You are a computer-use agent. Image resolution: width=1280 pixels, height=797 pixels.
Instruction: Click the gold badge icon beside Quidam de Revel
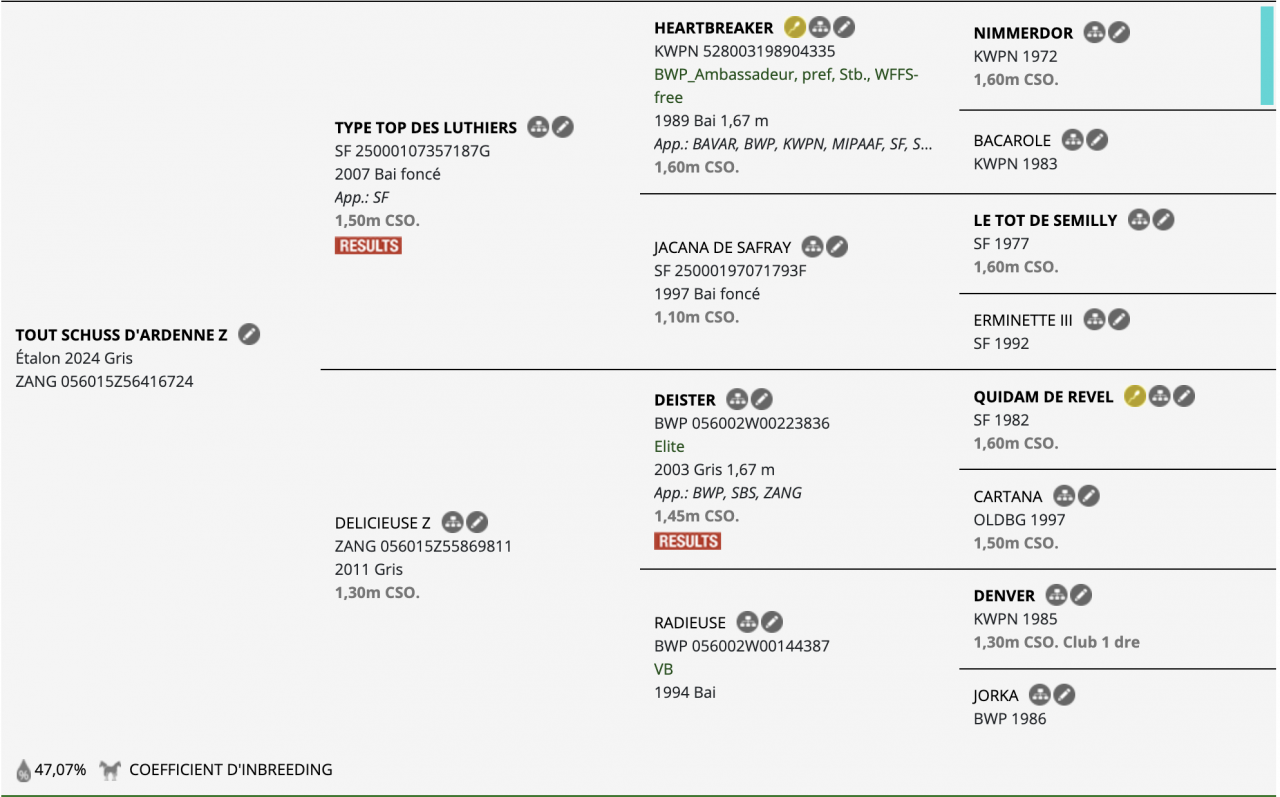1134,396
